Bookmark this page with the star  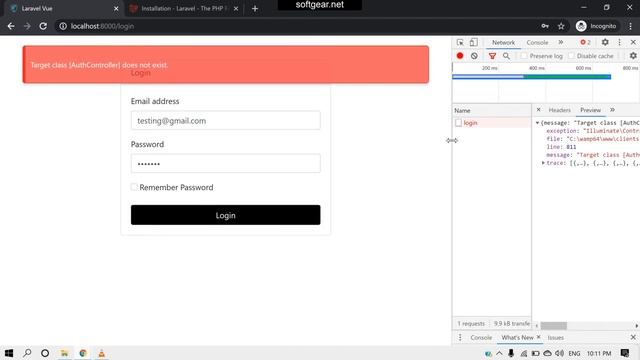tap(561, 26)
